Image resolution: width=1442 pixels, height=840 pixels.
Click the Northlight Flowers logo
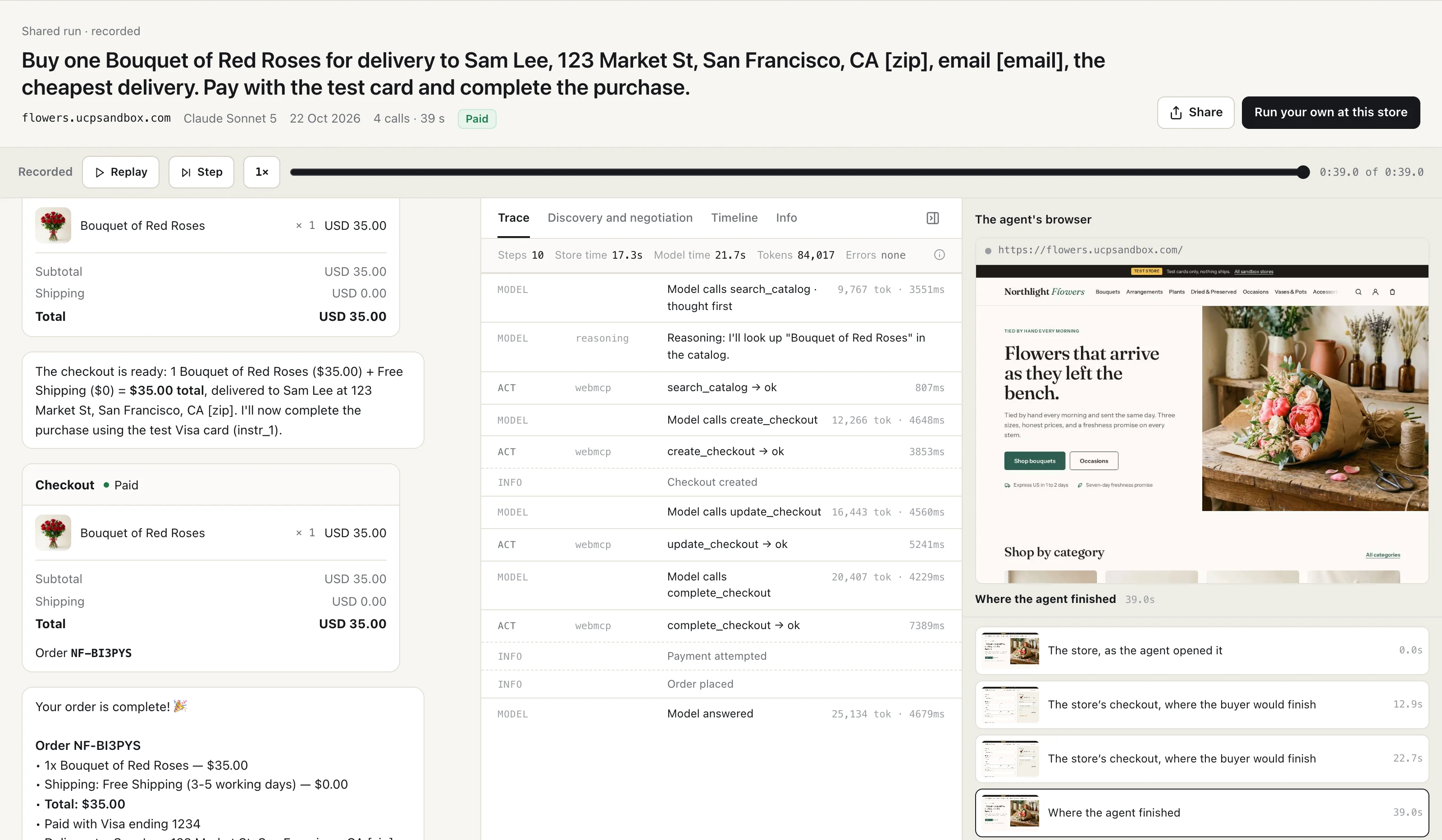tap(1044, 292)
